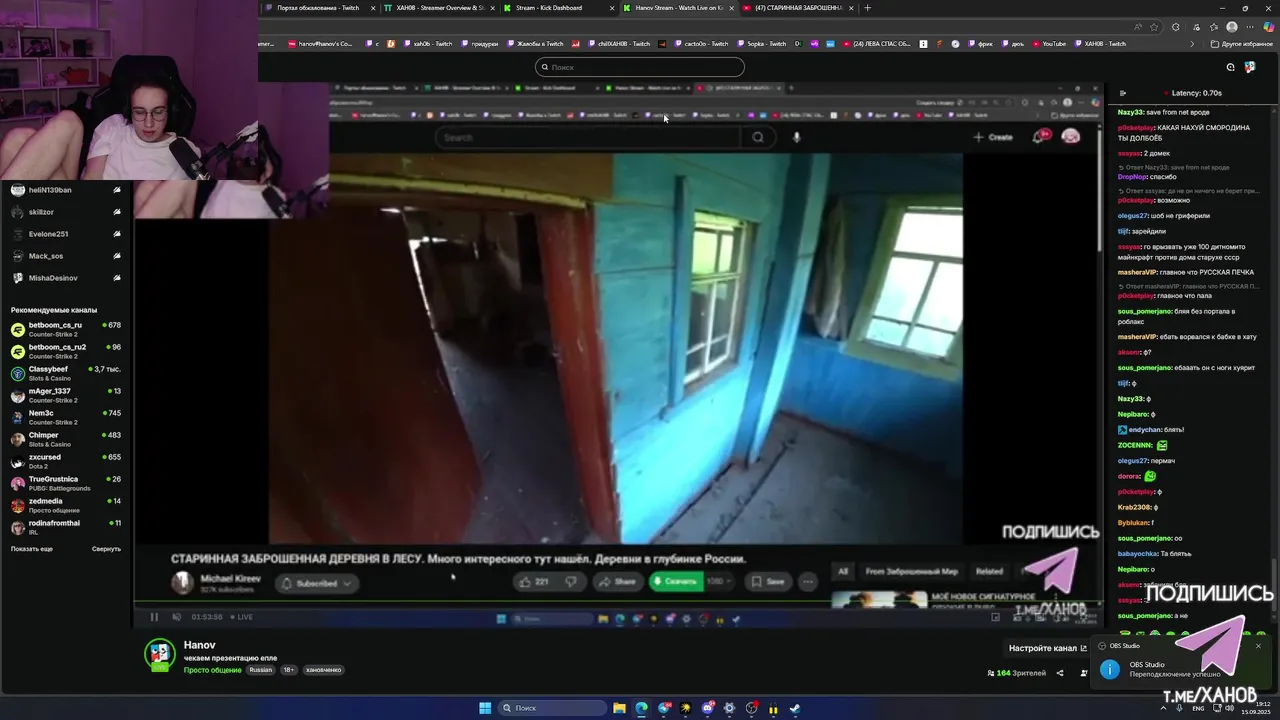Open the Hanov channel avatar

(160, 655)
